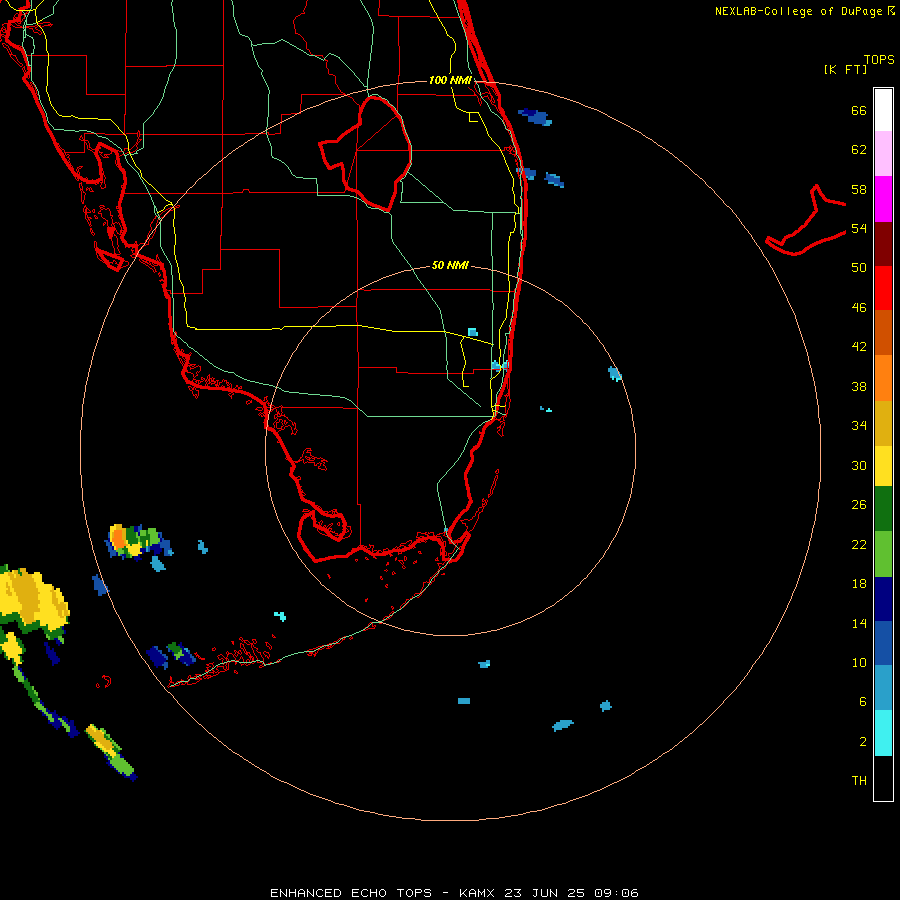Click the large yellow echo at the southwest edge
The image size is (900, 900).
pos(32,600)
